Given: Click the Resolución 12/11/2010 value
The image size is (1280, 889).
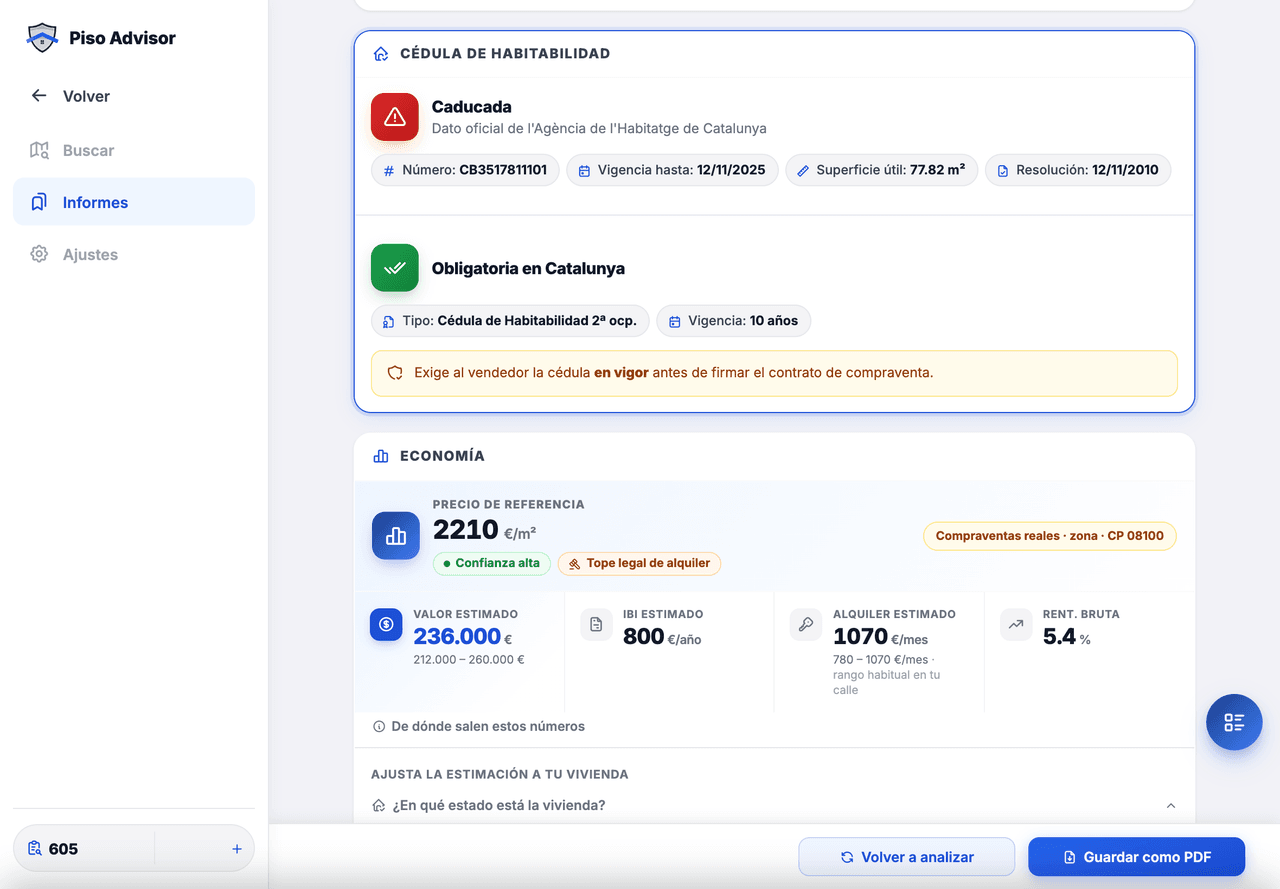Looking at the screenshot, I should pyautogui.click(x=1125, y=170).
